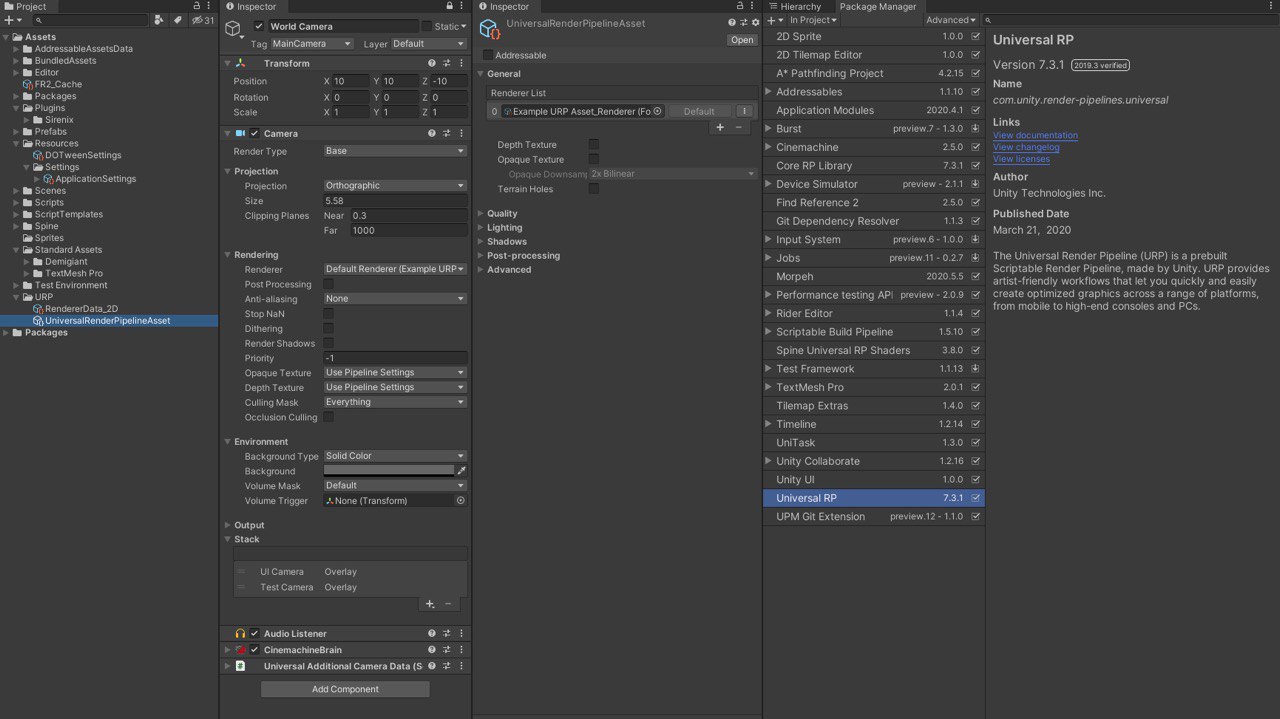
Task: Open the View changelog link
Action: coord(1026,147)
